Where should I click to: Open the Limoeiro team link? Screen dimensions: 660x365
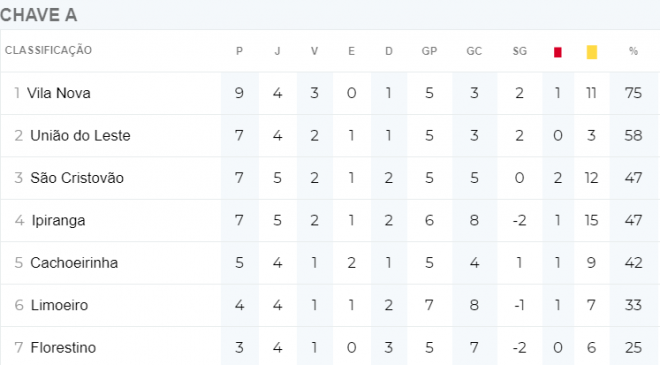pyautogui.click(x=59, y=305)
